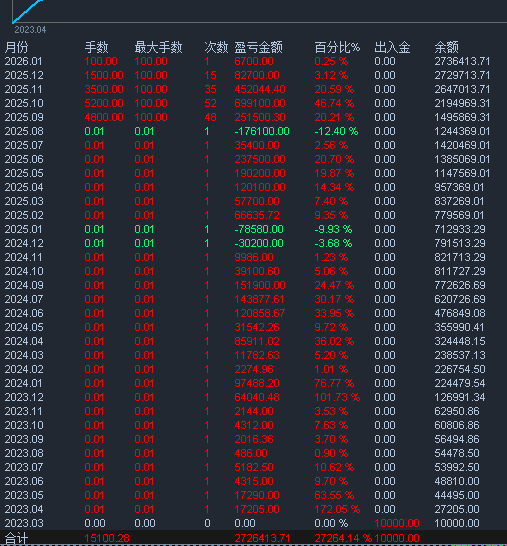Screen dimensions: 507x546
Task: Click the 百分比% column header
Action: 337,47
